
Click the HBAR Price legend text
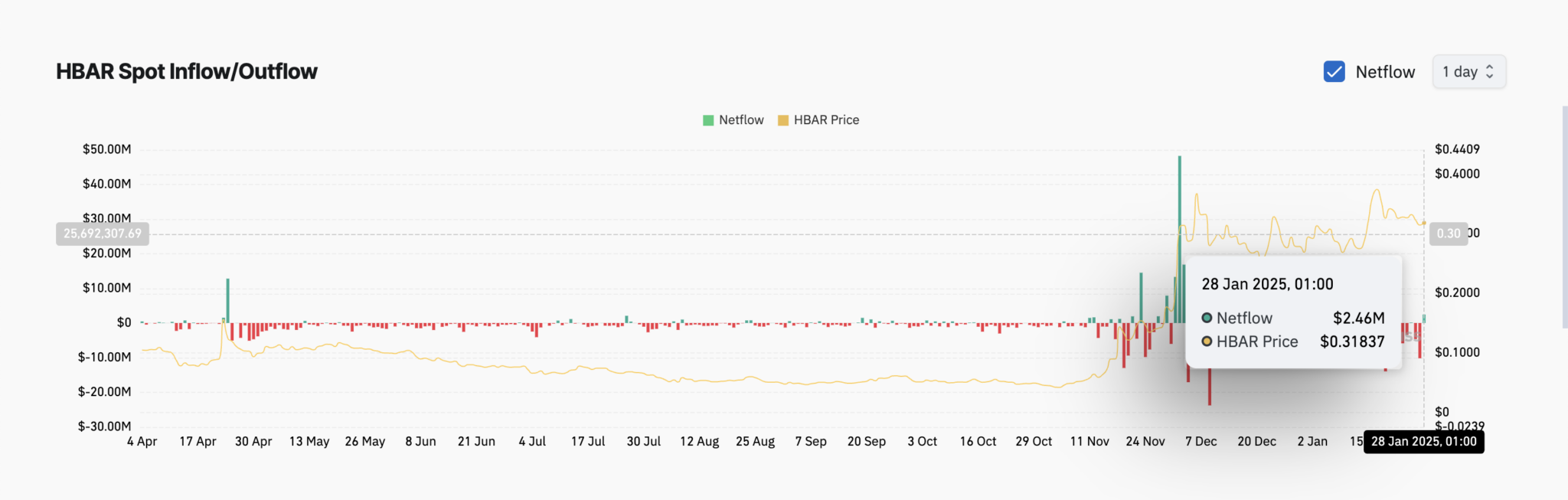pyautogui.click(x=826, y=120)
